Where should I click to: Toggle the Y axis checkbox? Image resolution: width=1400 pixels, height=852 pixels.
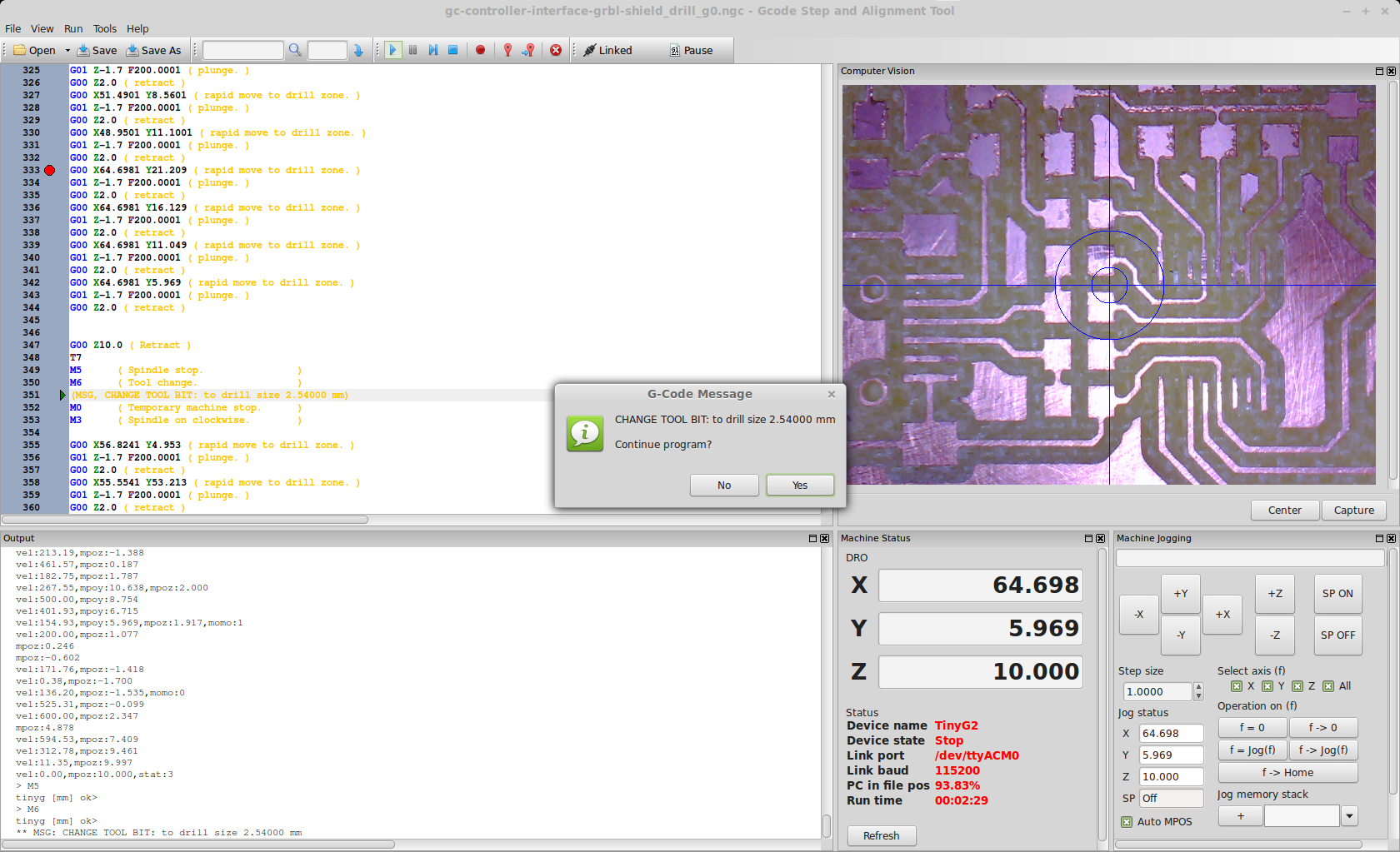pos(1267,686)
